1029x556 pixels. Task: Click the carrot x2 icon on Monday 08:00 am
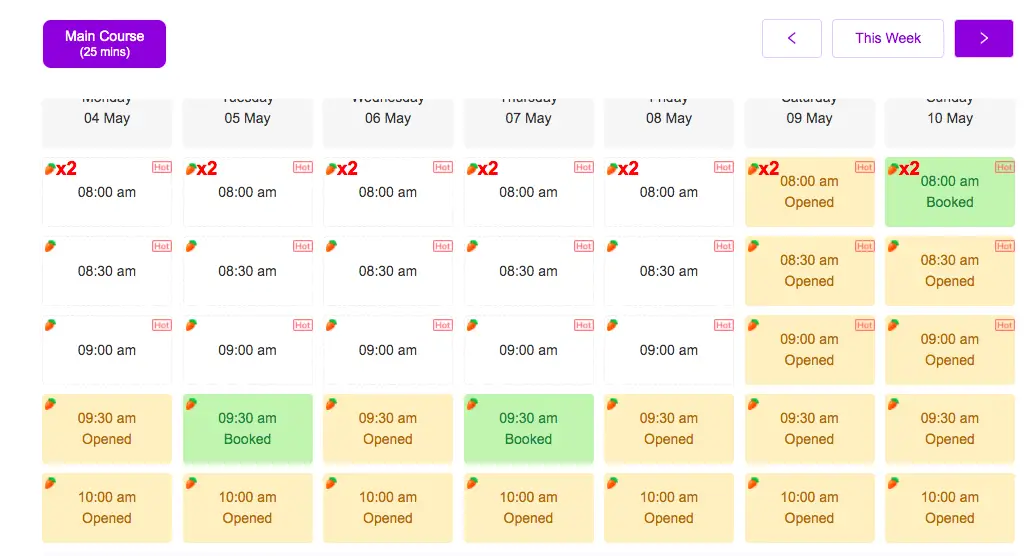[60, 169]
